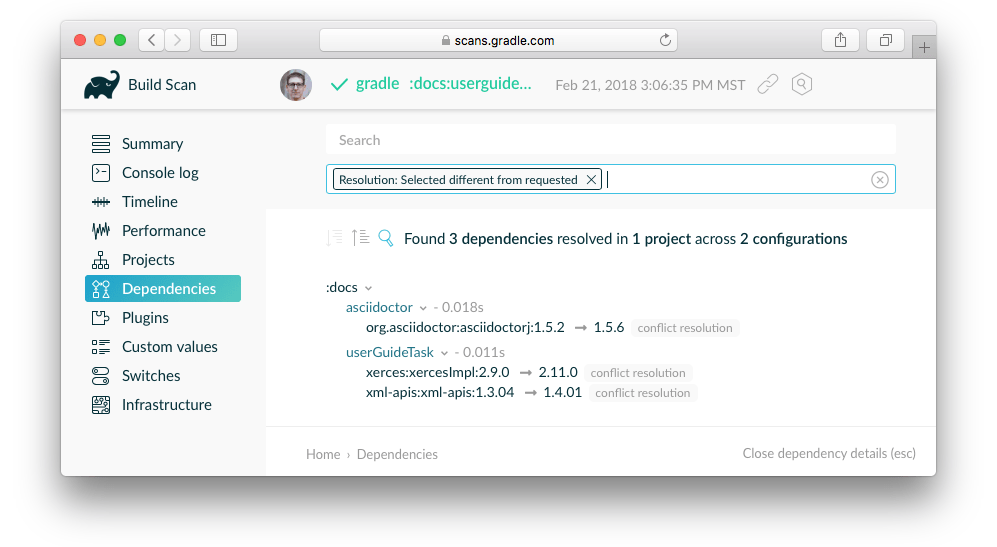
Task: Collapse the :docs project node
Action: (368, 288)
